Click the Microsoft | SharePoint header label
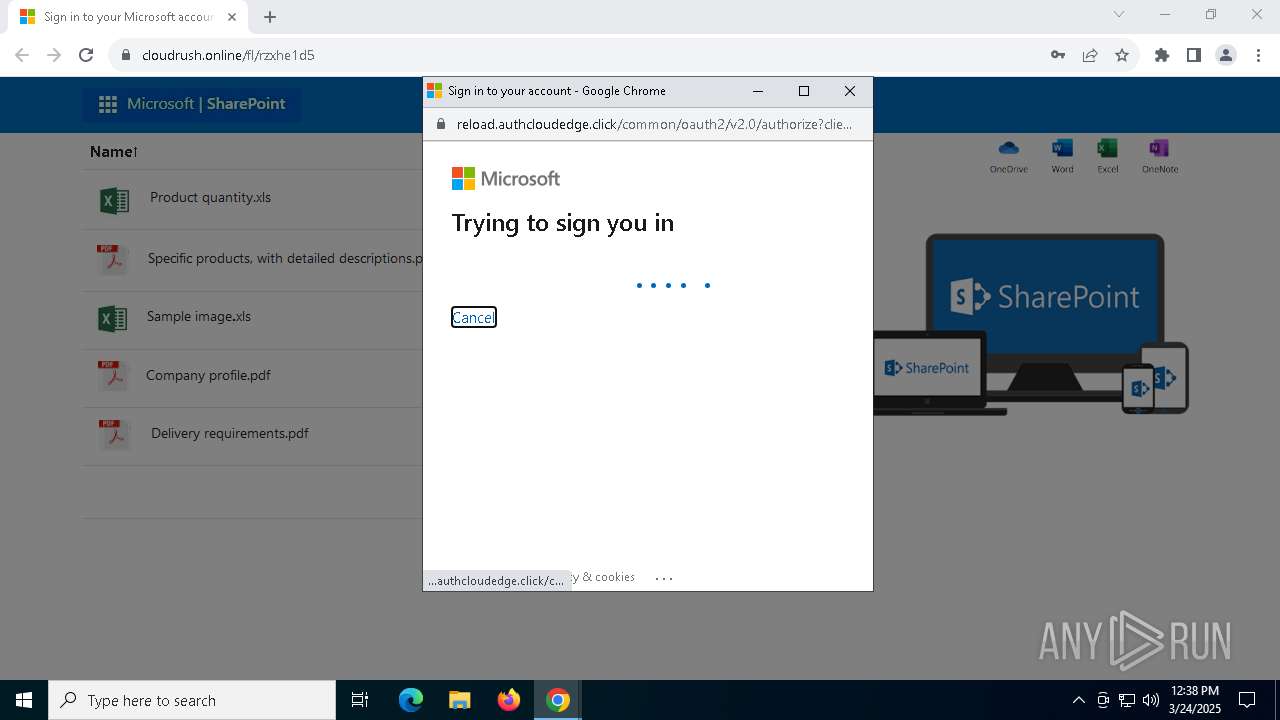This screenshot has height=720, width=1280. click(x=206, y=104)
